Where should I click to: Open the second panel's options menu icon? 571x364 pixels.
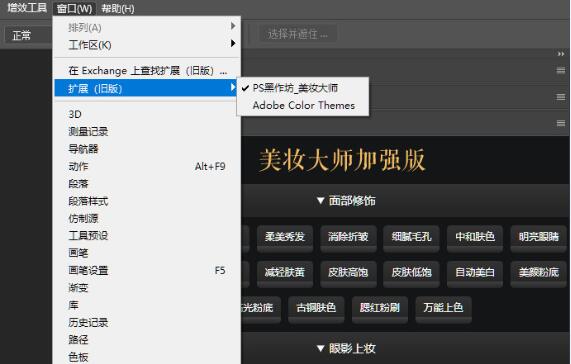pos(561,97)
